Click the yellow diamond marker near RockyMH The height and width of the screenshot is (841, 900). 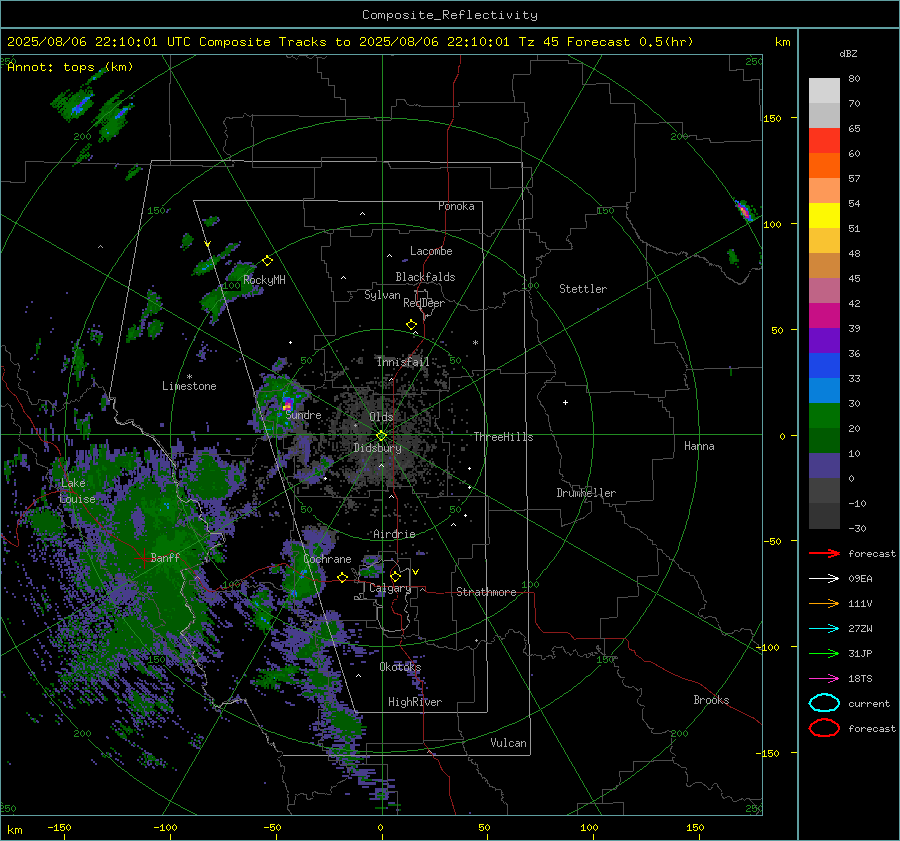click(267, 261)
